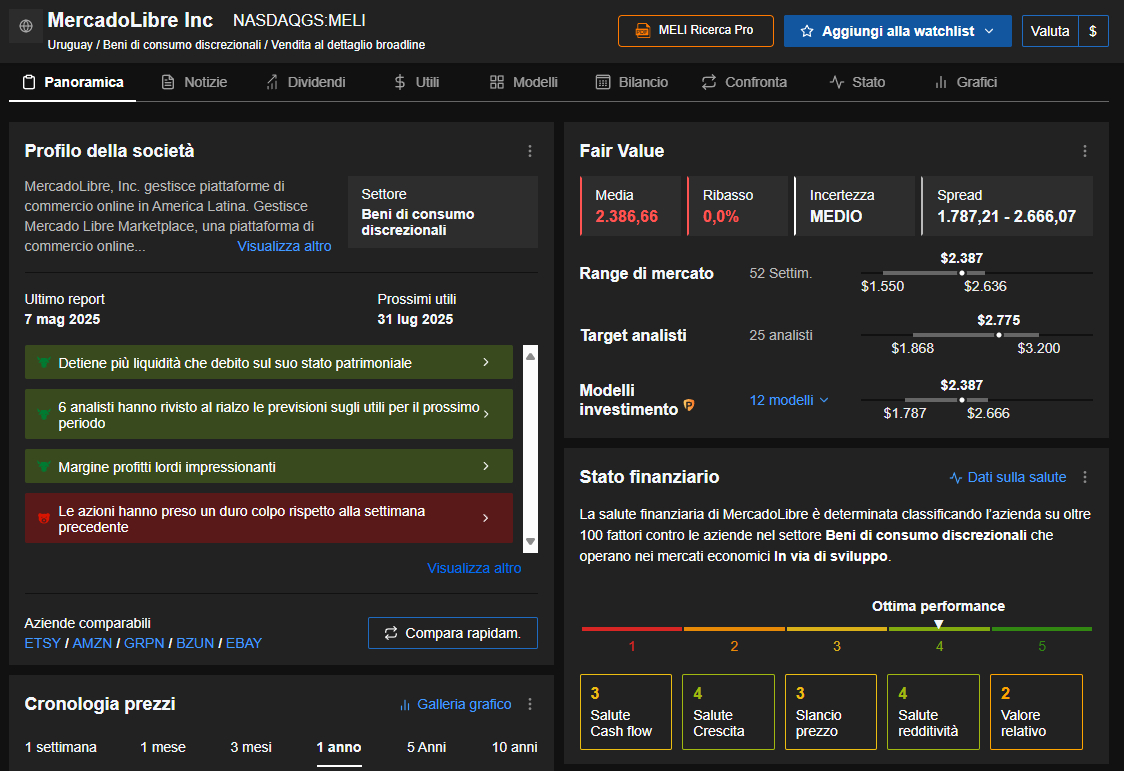Open the Valore relativo score card
1124x771 pixels.
click(1037, 712)
